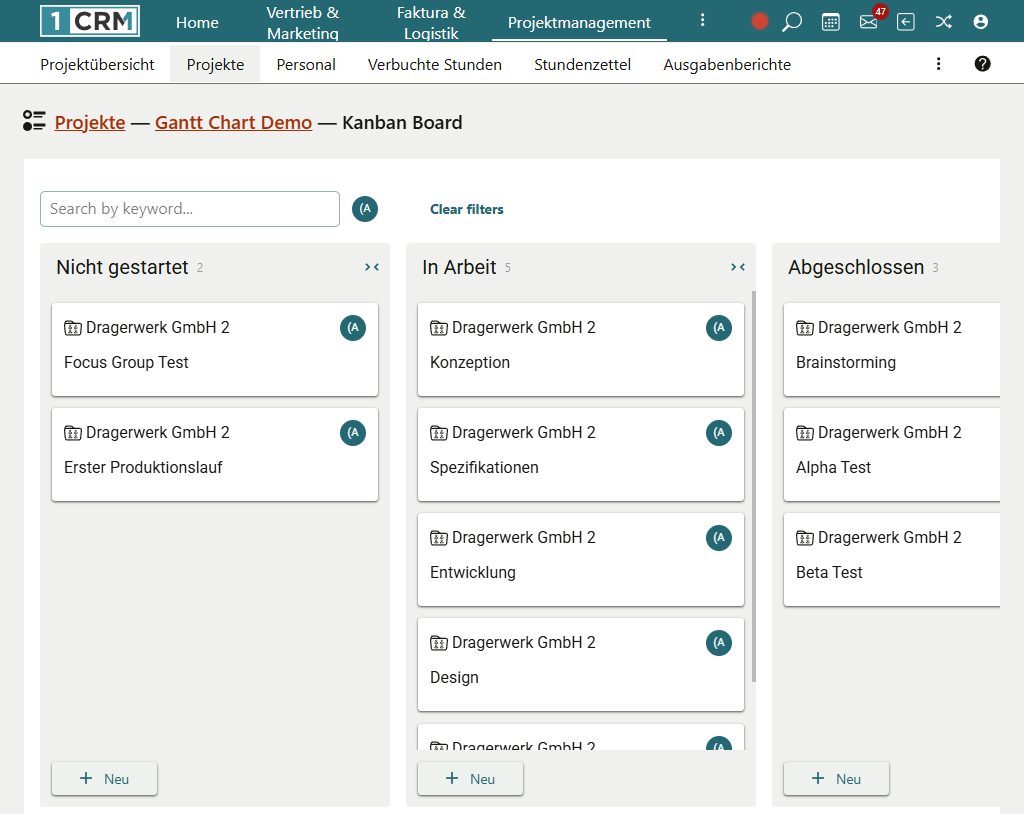Viewport: 1024px width, 814px height.
Task: Open the search magnifier icon
Action: (x=792, y=22)
